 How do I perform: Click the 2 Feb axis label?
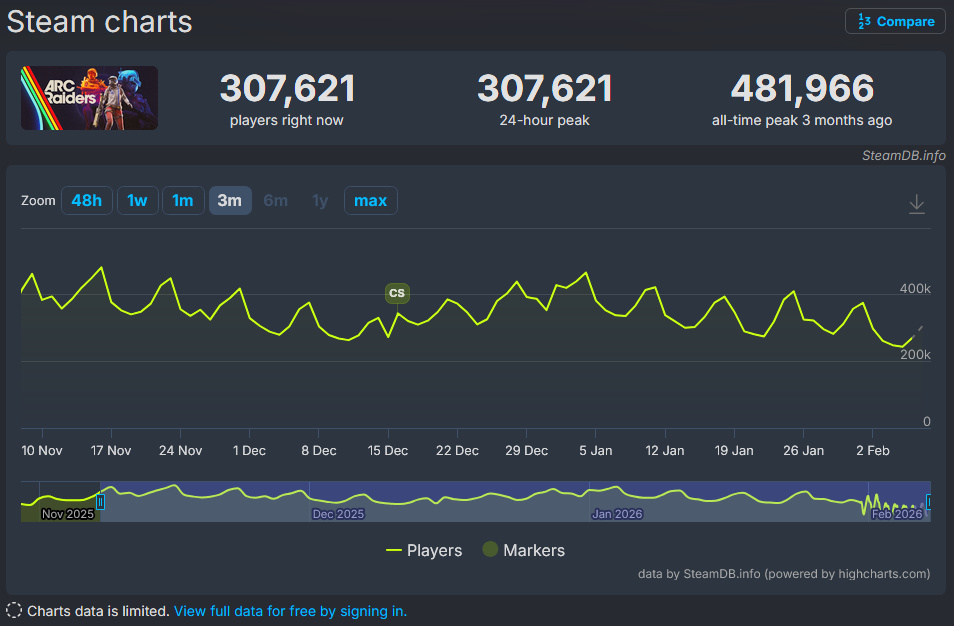[872, 451]
